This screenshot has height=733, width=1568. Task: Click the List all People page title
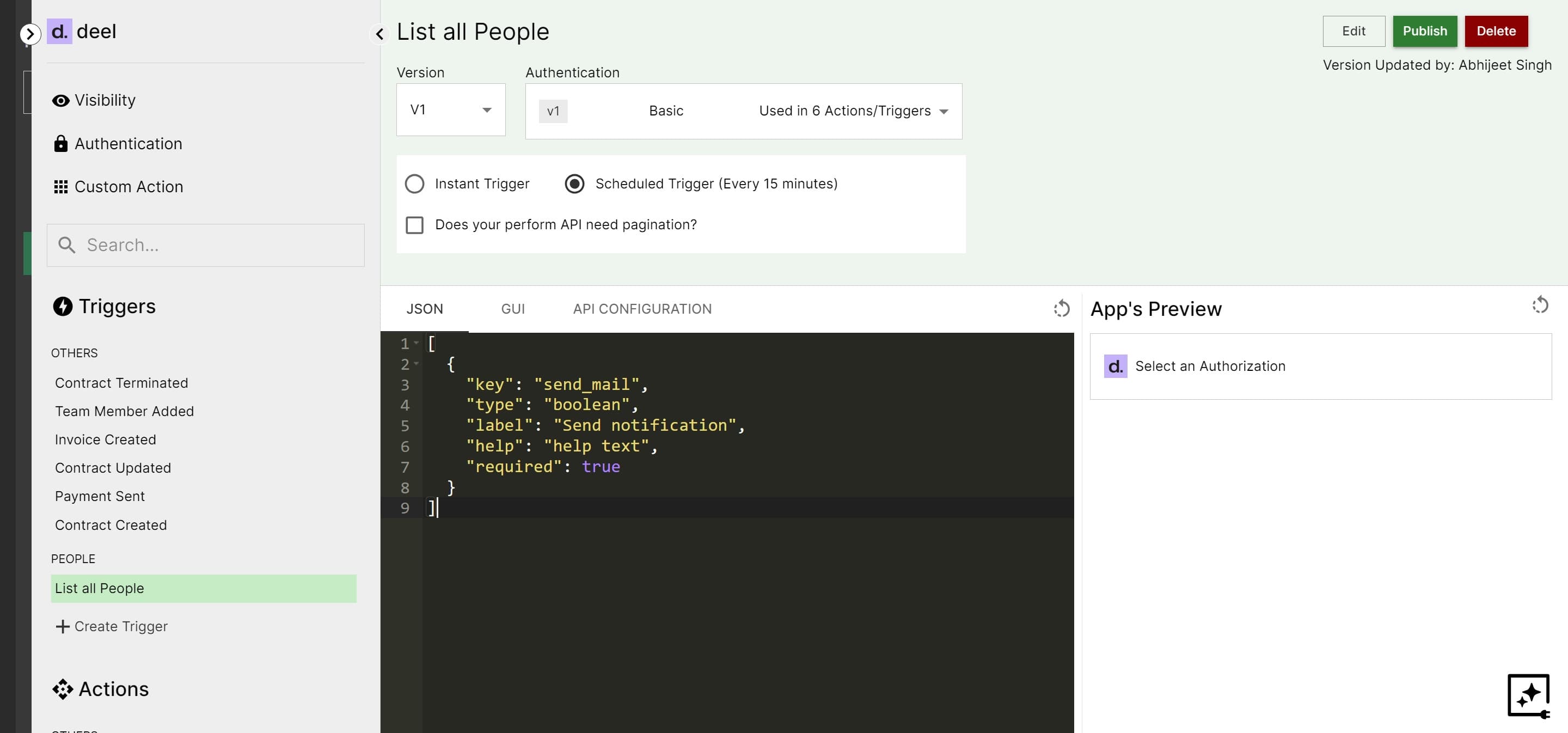coord(473,32)
